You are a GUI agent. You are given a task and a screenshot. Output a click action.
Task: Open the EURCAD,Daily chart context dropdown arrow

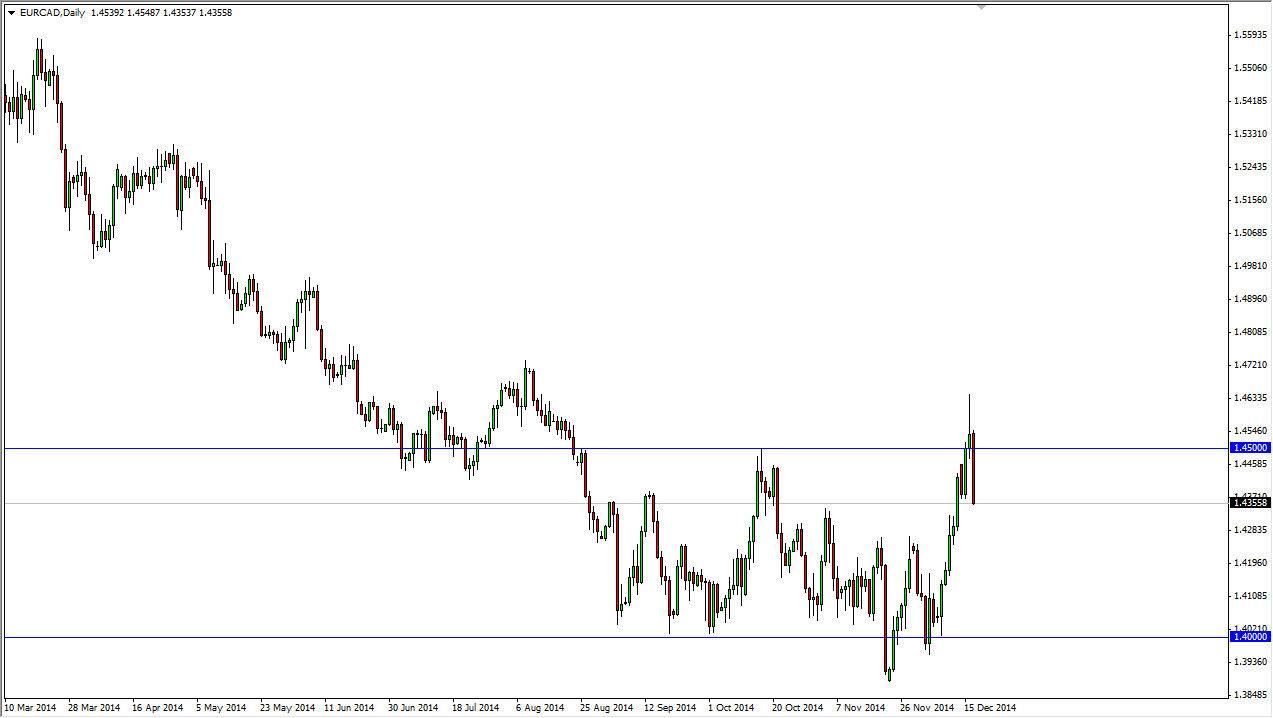[11, 11]
